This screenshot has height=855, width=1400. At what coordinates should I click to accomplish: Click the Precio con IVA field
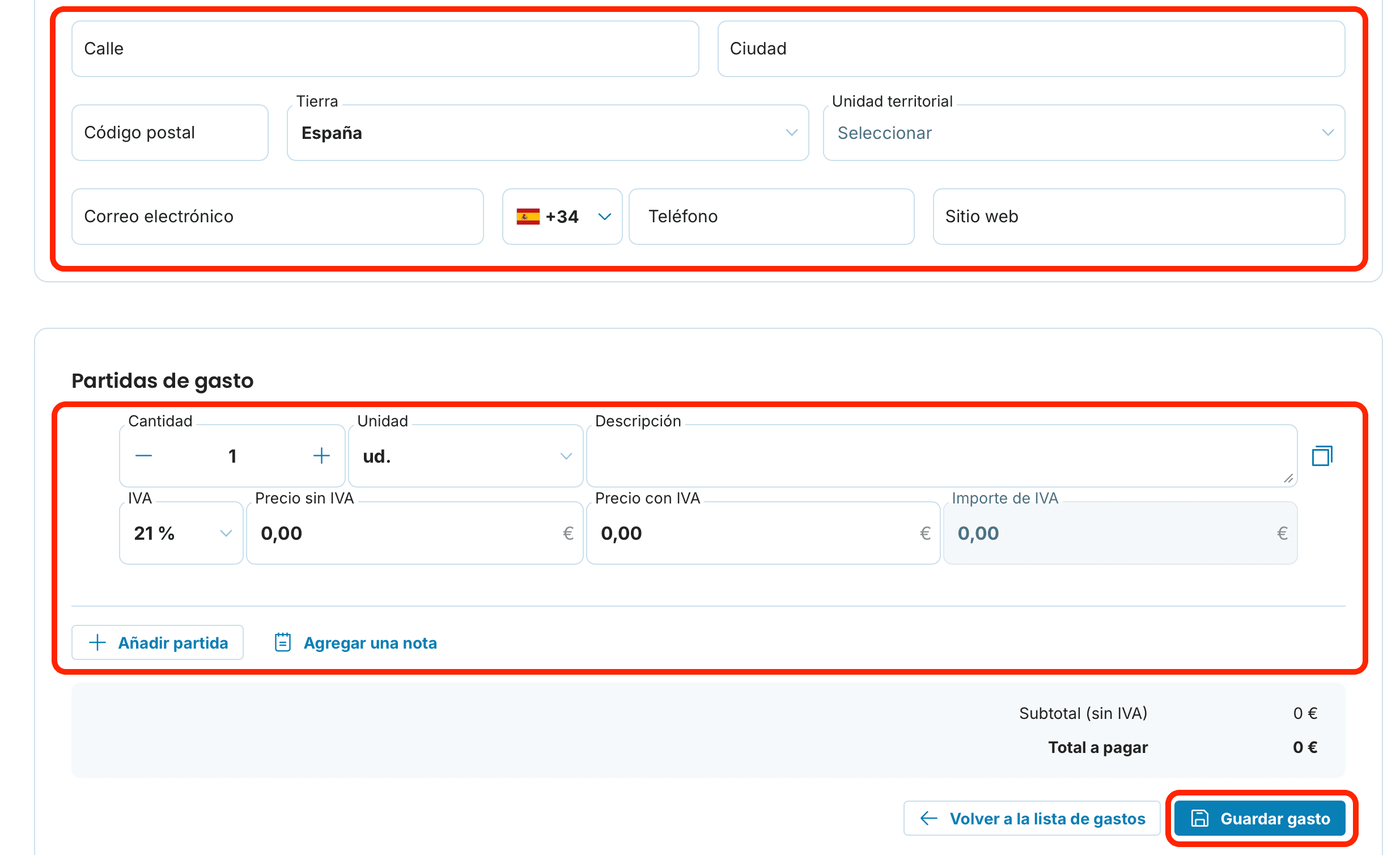click(763, 533)
